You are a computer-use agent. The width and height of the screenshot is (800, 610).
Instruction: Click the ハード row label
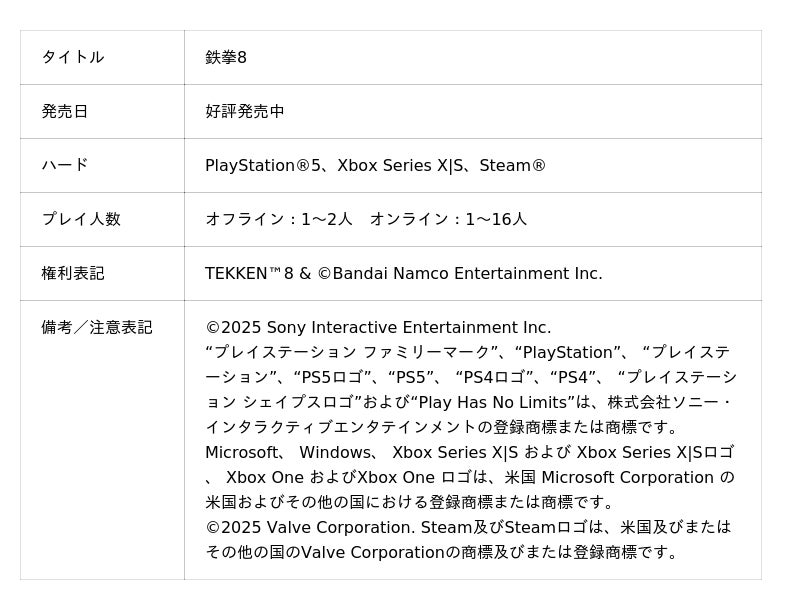[x=64, y=165]
